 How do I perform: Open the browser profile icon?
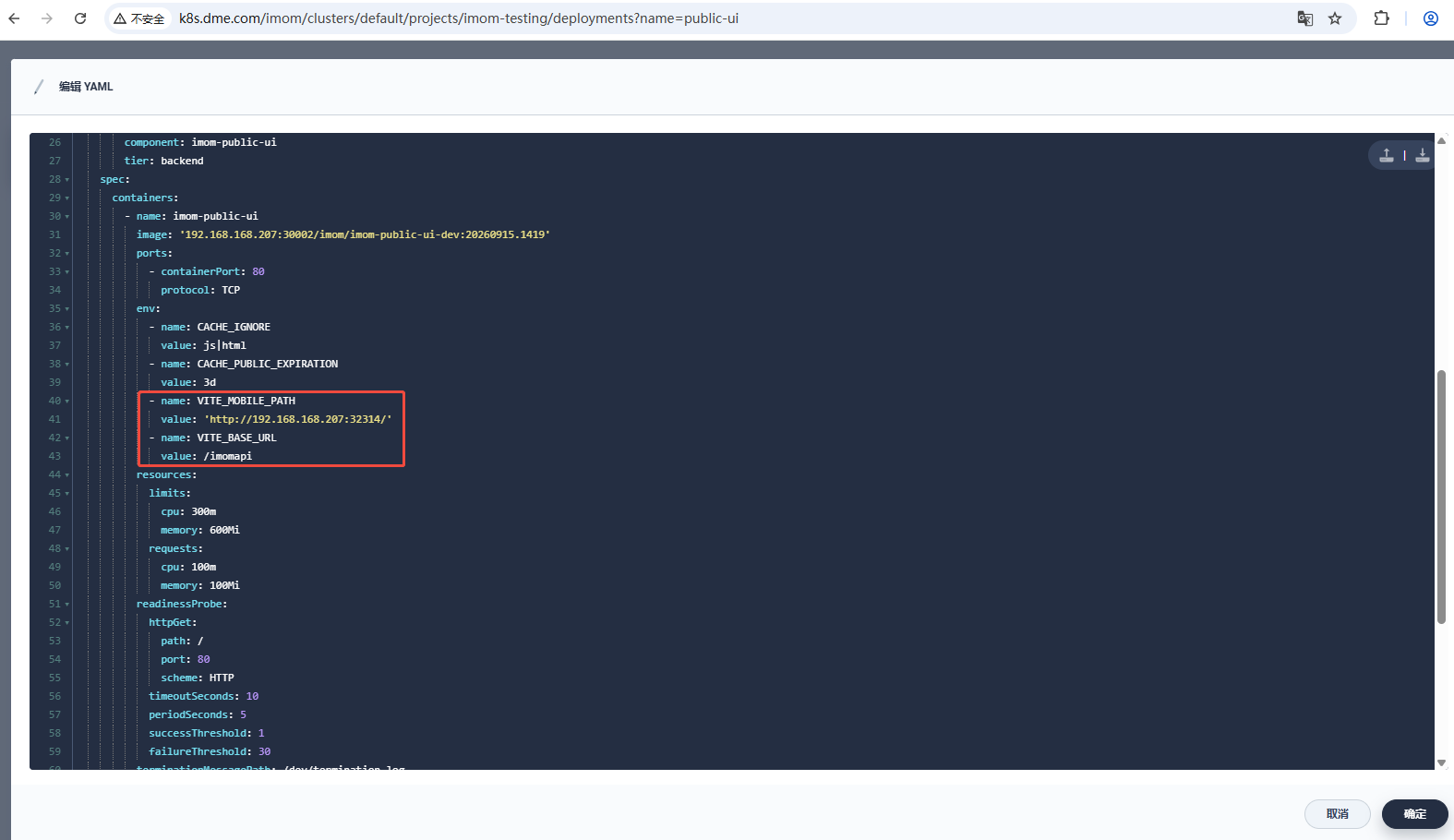pos(1431,18)
